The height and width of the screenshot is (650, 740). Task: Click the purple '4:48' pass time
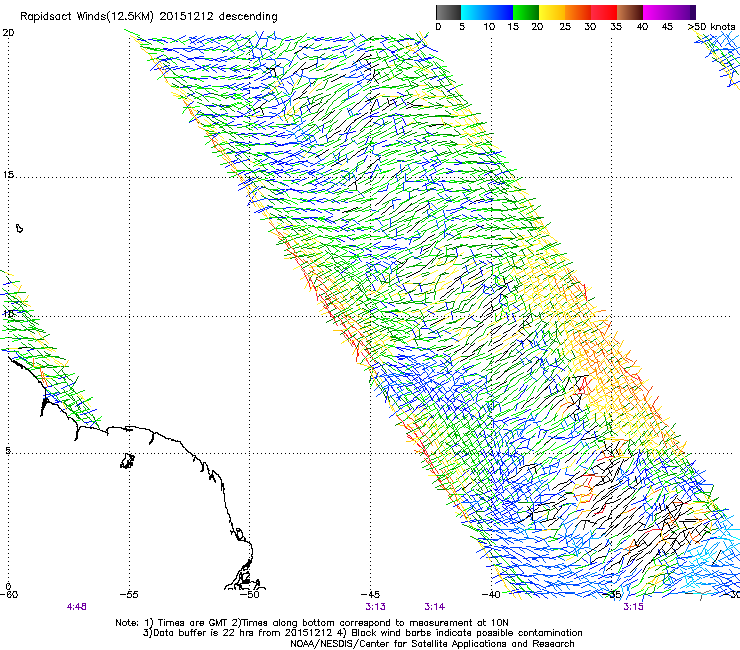point(76,607)
